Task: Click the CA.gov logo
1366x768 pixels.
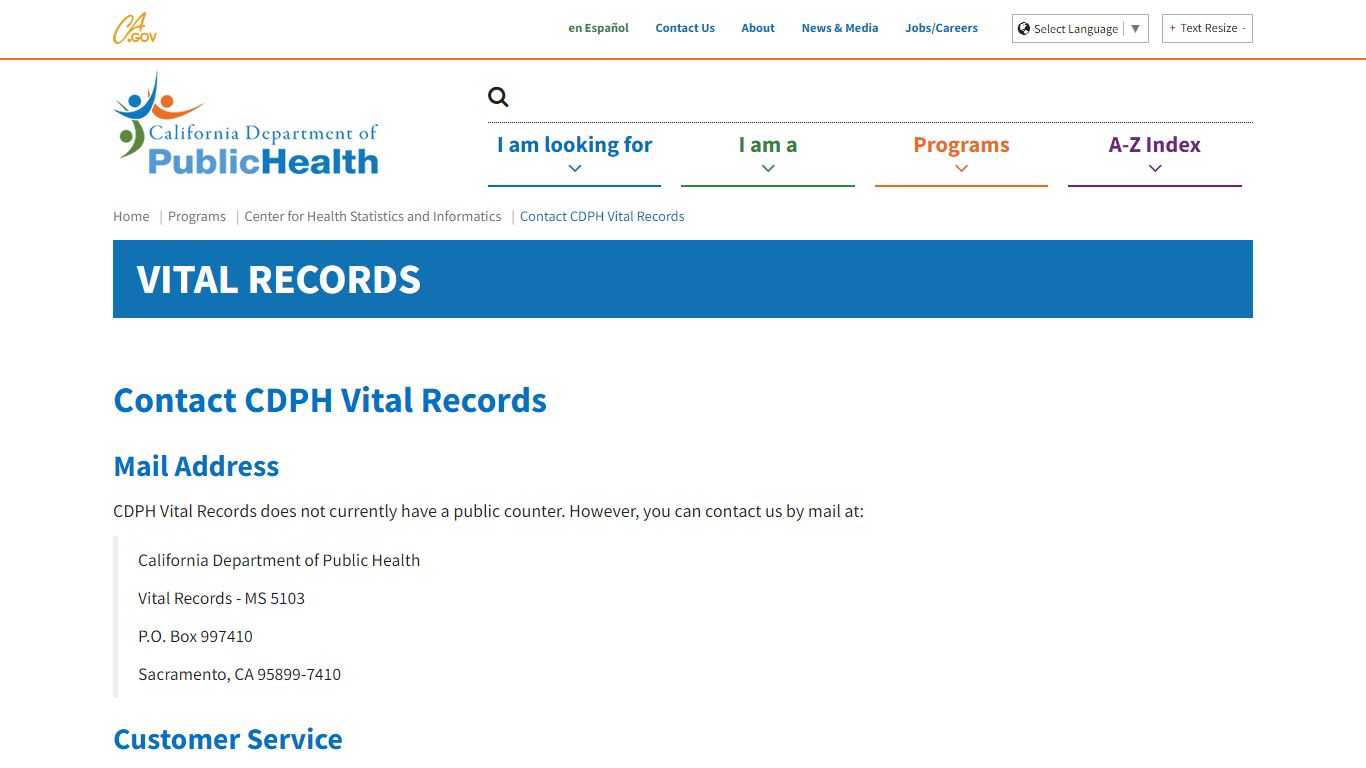Action: coord(135,29)
